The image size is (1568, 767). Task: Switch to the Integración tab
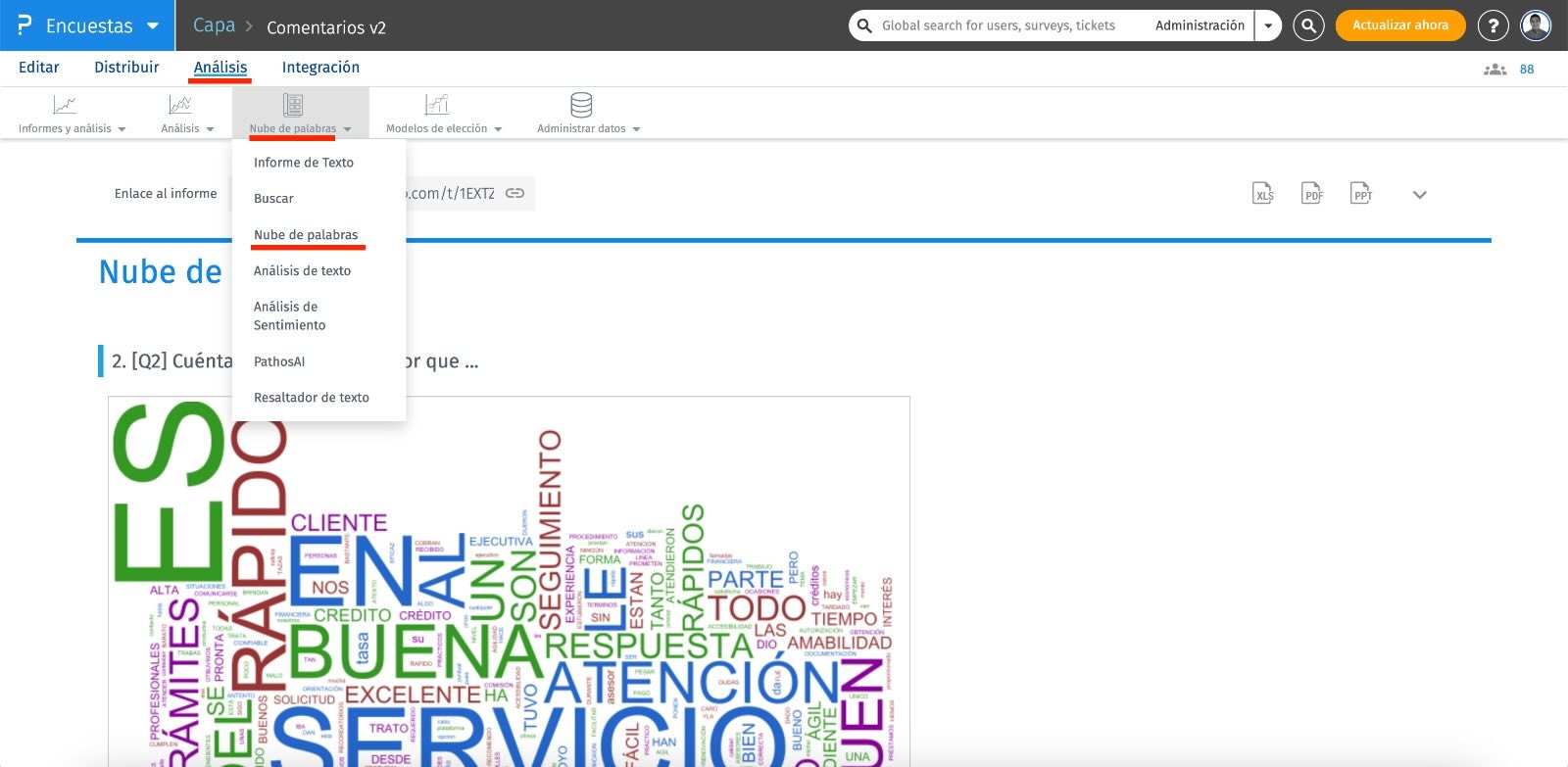click(320, 68)
